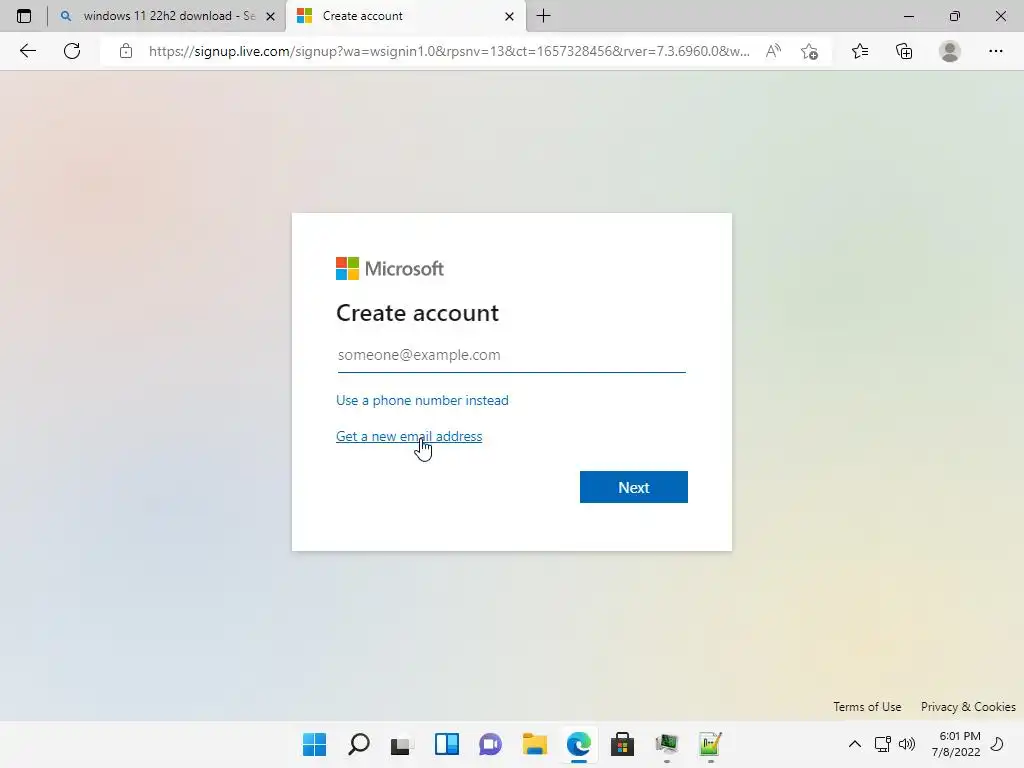Open Microsoft Store from taskbar

[622, 744]
